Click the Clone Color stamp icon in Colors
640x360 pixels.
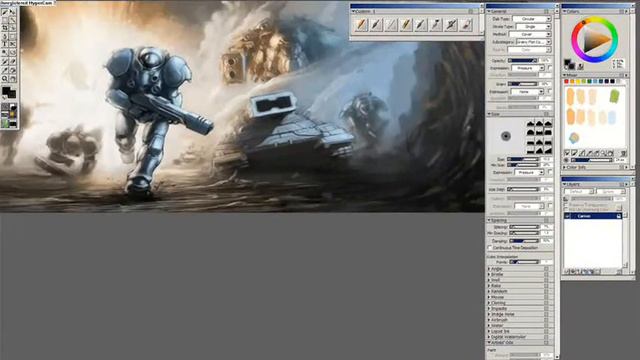(581, 66)
